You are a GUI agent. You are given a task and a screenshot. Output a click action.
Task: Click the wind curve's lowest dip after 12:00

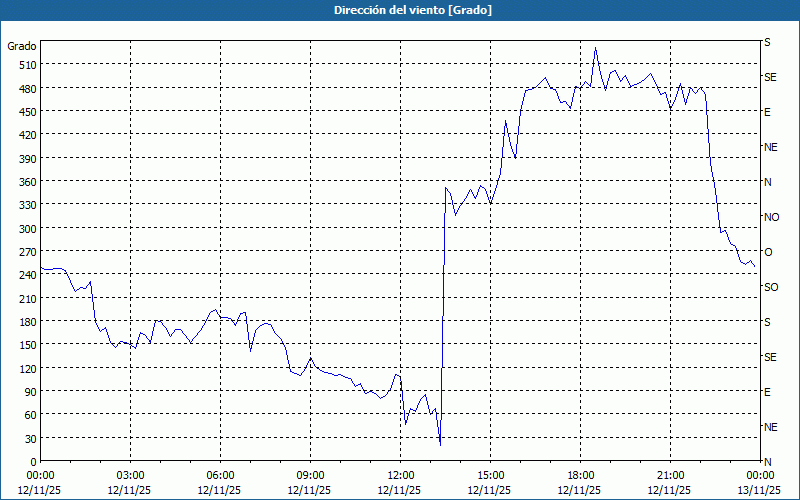click(x=440, y=445)
